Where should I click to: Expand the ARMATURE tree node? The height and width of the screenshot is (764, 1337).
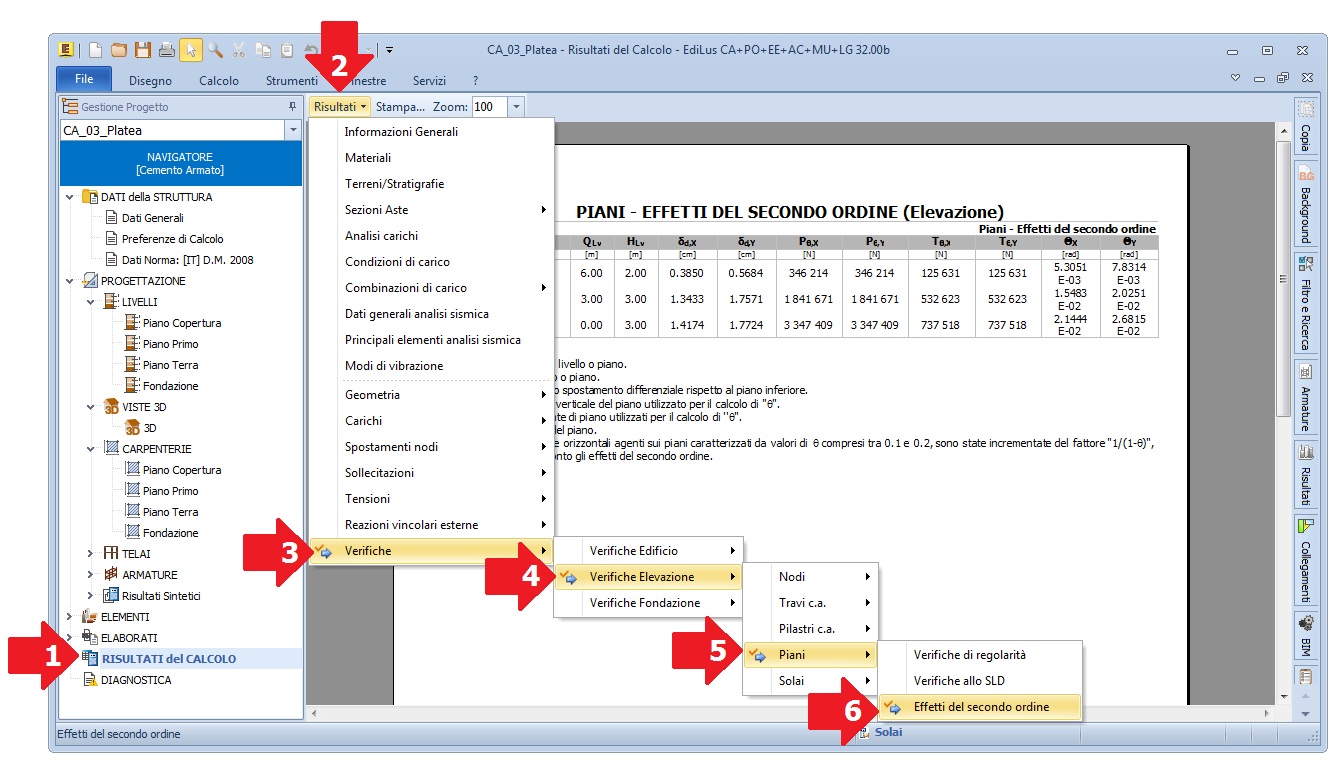[91, 575]
